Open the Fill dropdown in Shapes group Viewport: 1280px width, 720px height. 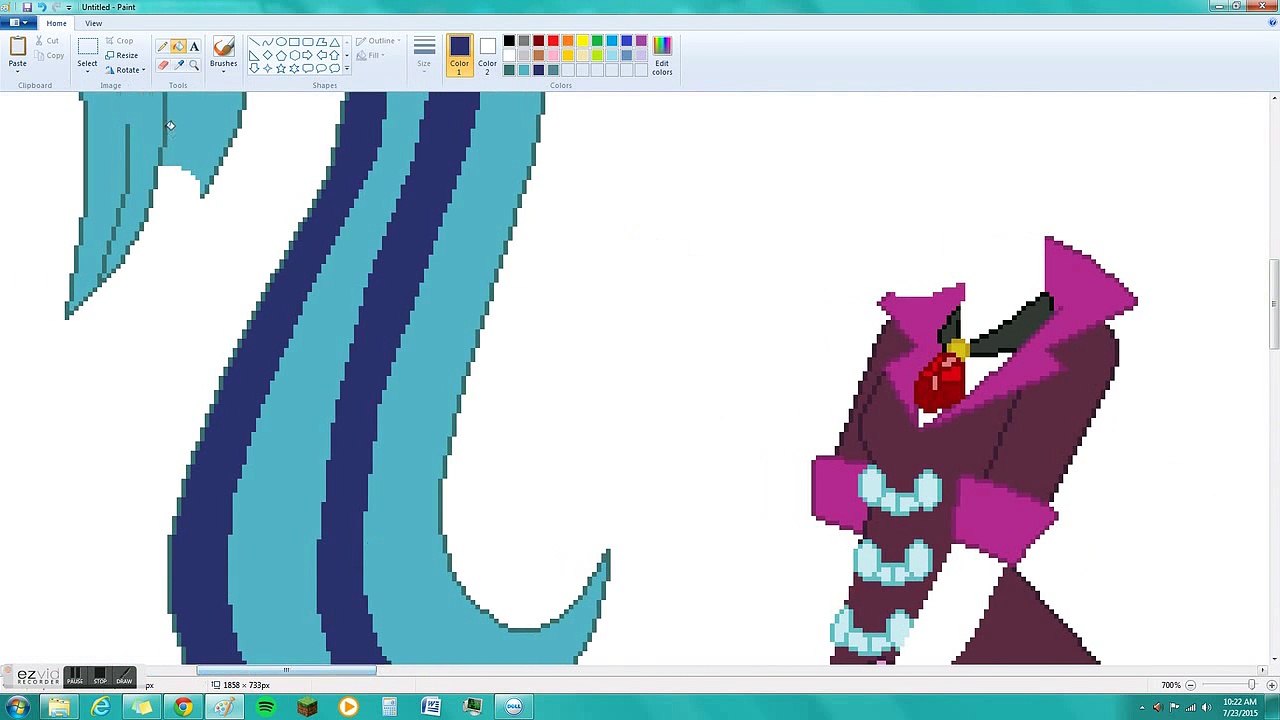[x=372, y=56]
